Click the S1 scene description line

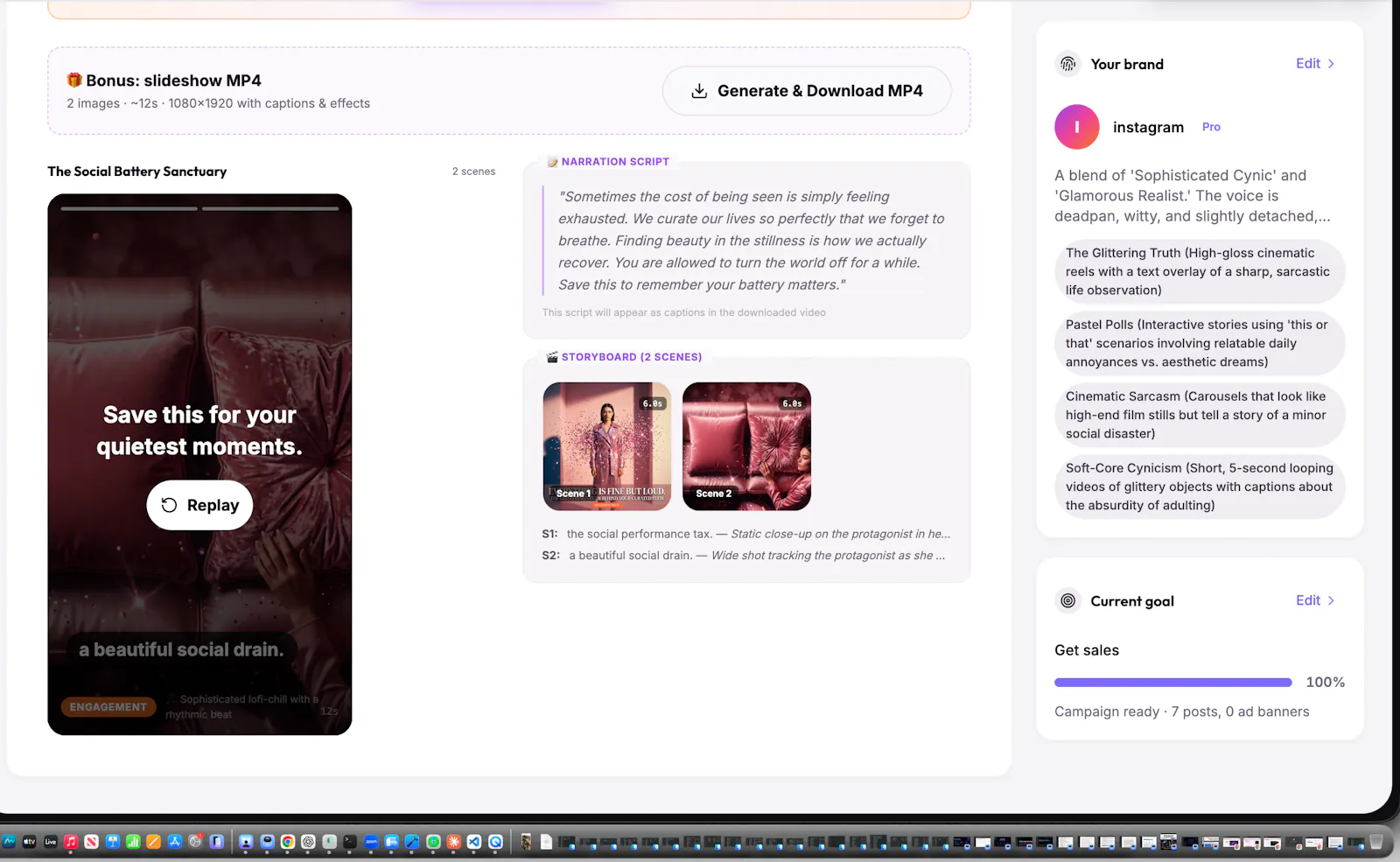point(746,534)
